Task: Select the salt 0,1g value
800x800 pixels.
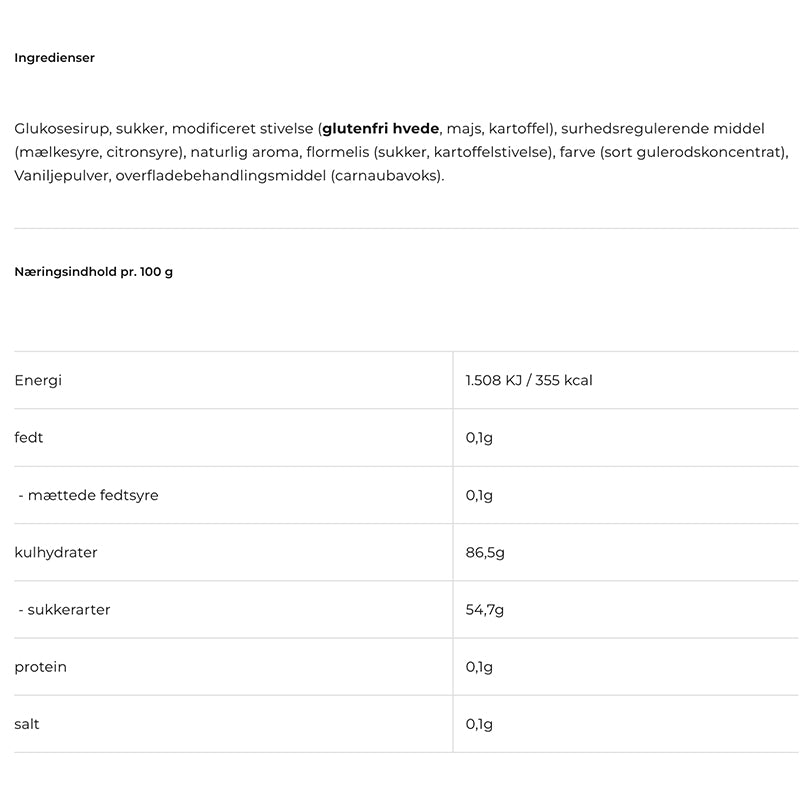Action: click(x=479, y=724)
